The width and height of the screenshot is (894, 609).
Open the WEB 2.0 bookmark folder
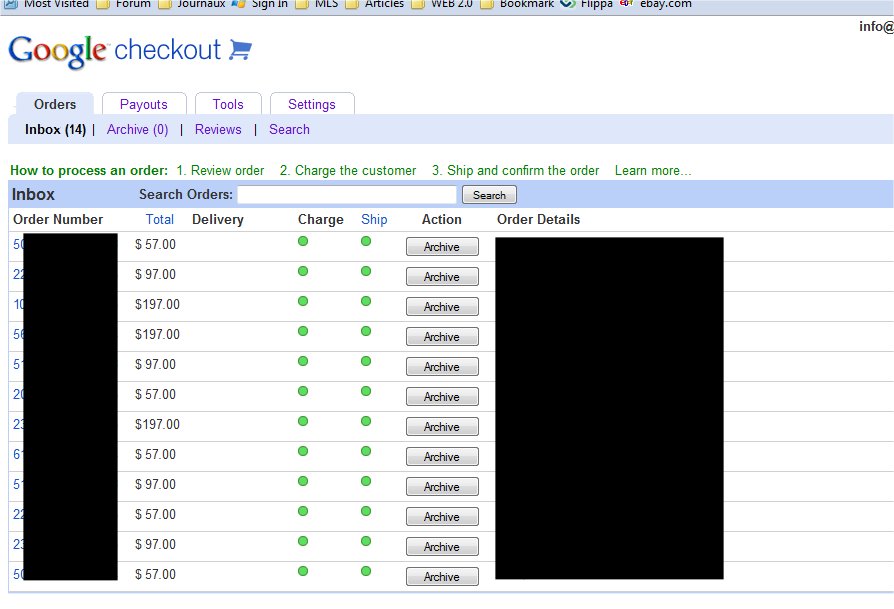pos(442,4)
